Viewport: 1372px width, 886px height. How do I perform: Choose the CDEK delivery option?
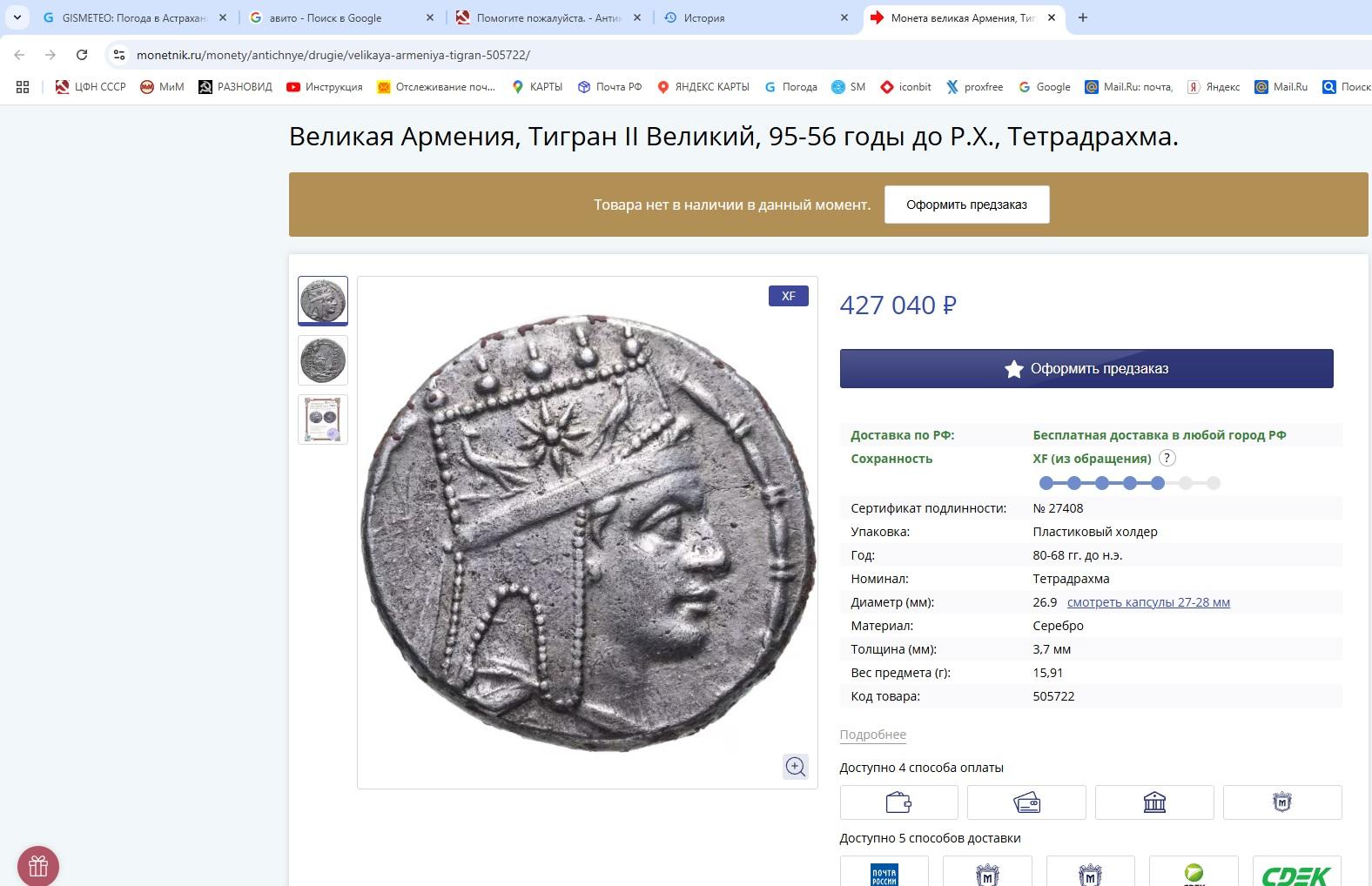click(1295, 873)
